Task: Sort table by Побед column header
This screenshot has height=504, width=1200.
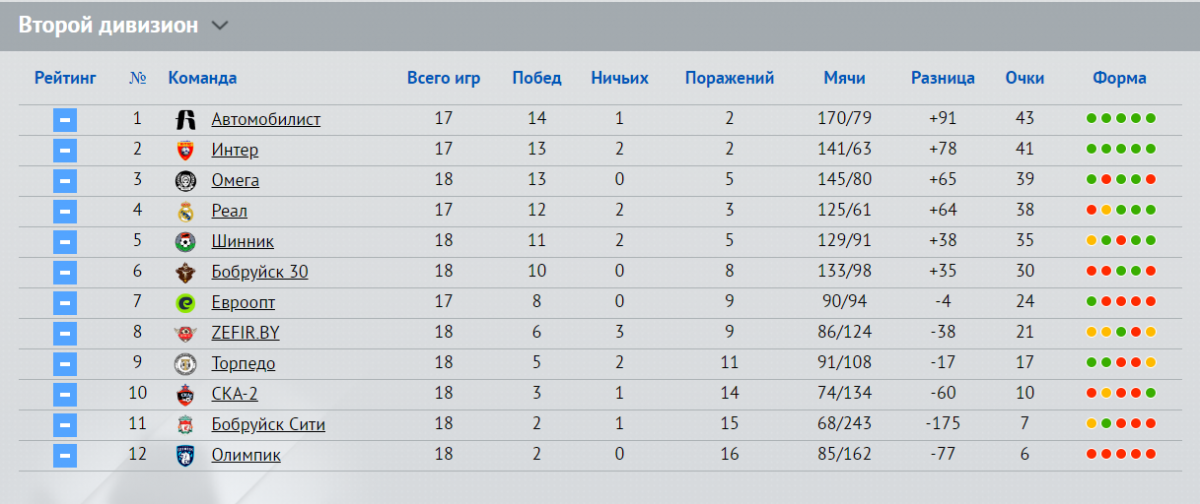Action: click(537, 78)
